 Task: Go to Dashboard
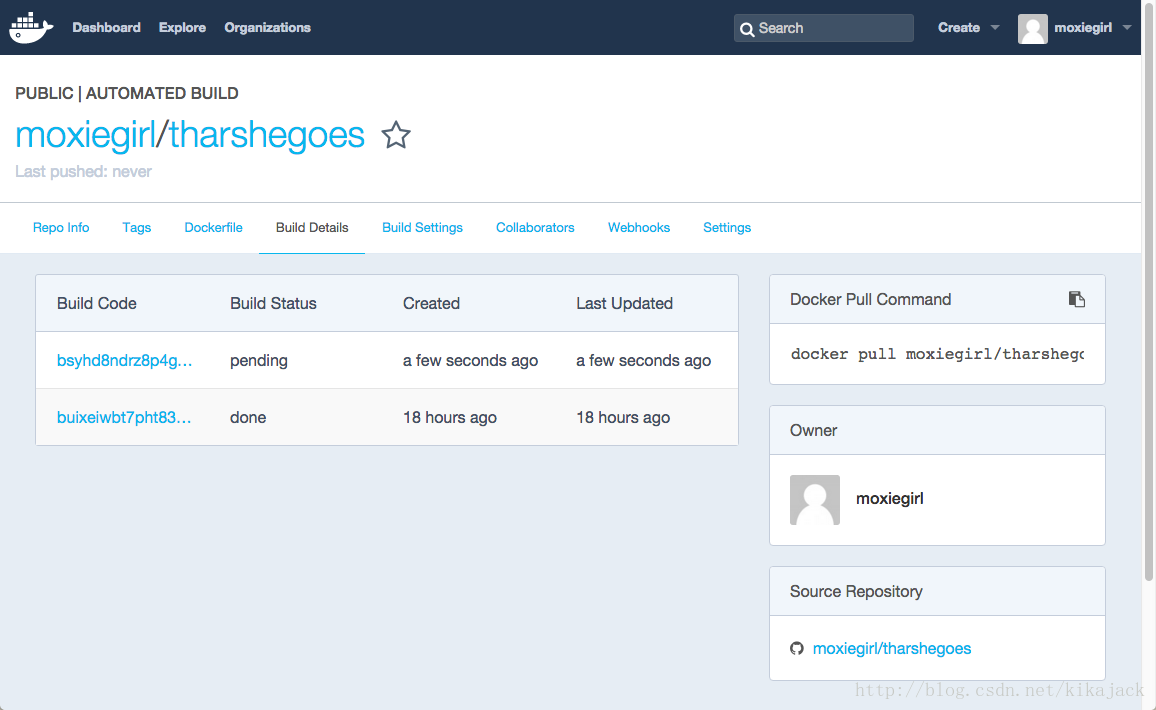coord(106,28)
